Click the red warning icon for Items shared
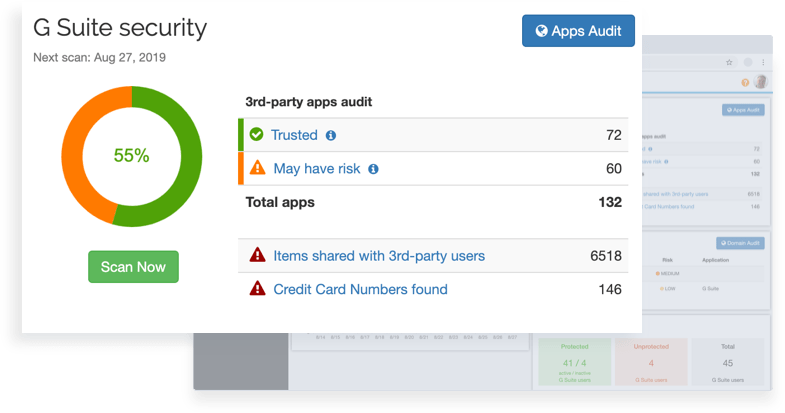The width and height of the screenshot is (785, 413). (x=257, y=255)
